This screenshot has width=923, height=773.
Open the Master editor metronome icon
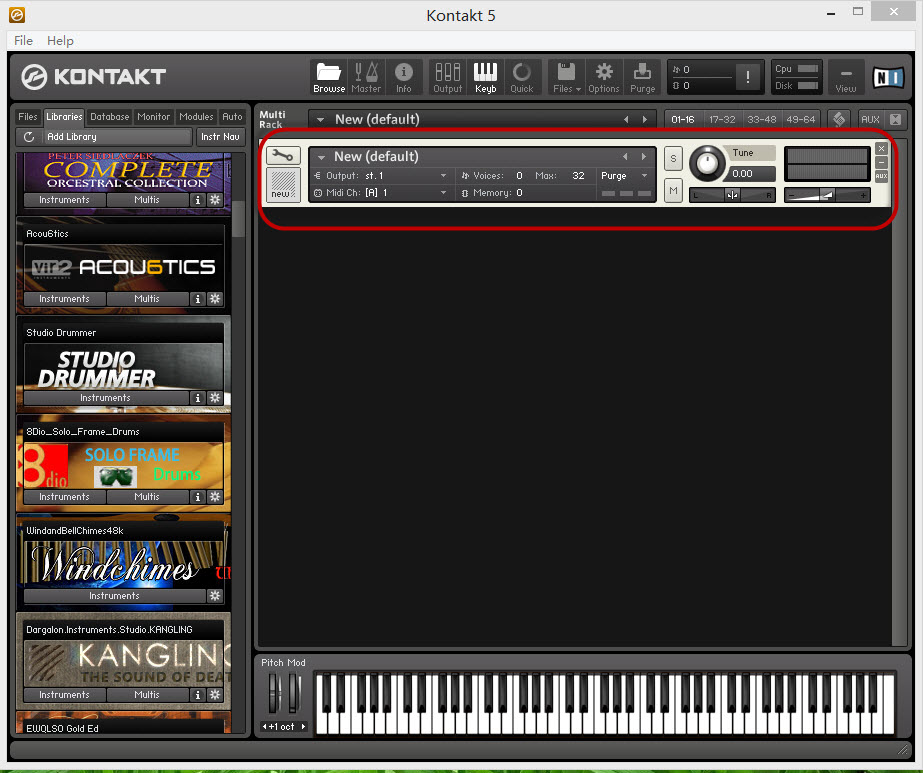click(366, 77)
